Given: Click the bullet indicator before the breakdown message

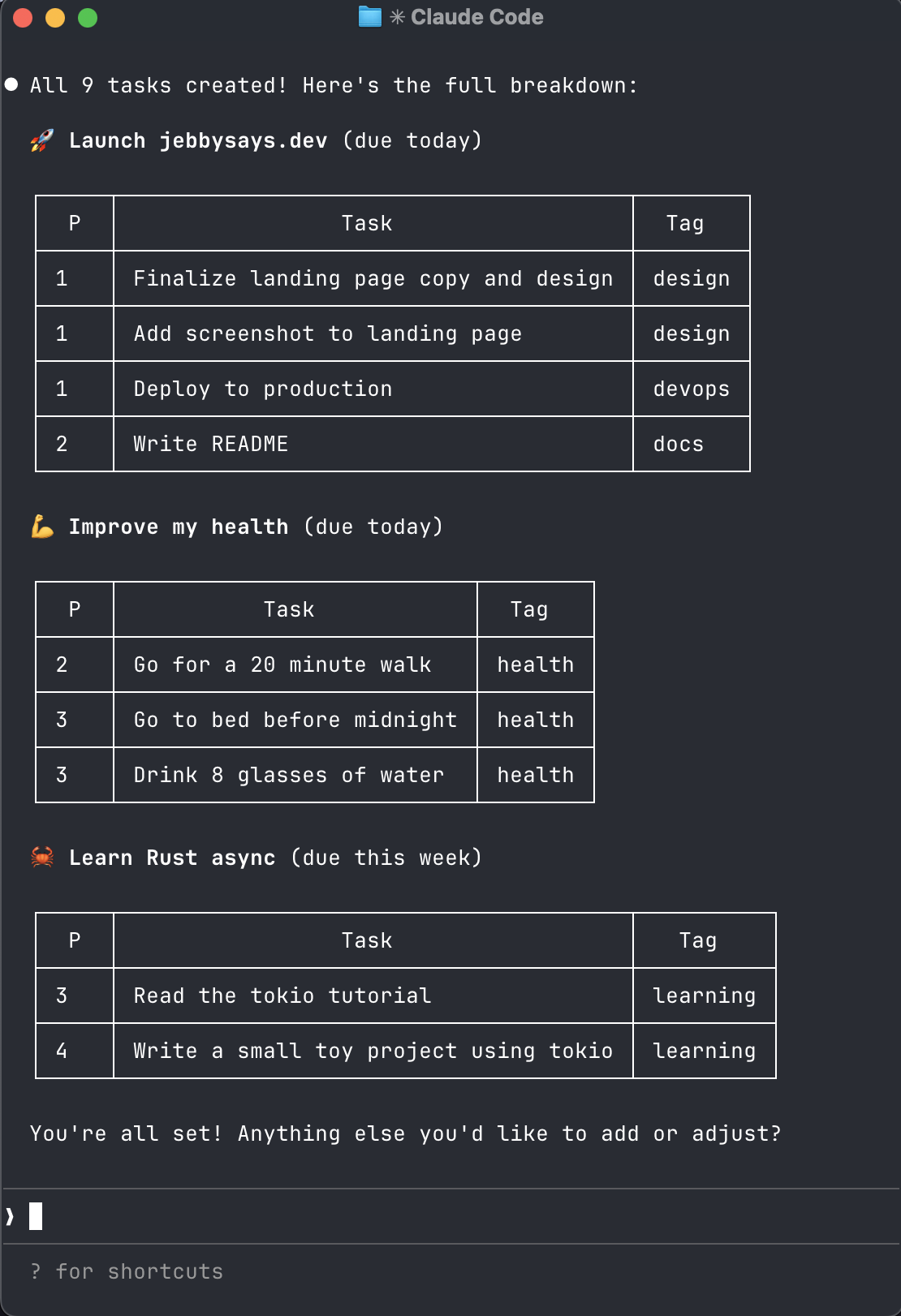Looking at the screenshot, I should point(11,84).
